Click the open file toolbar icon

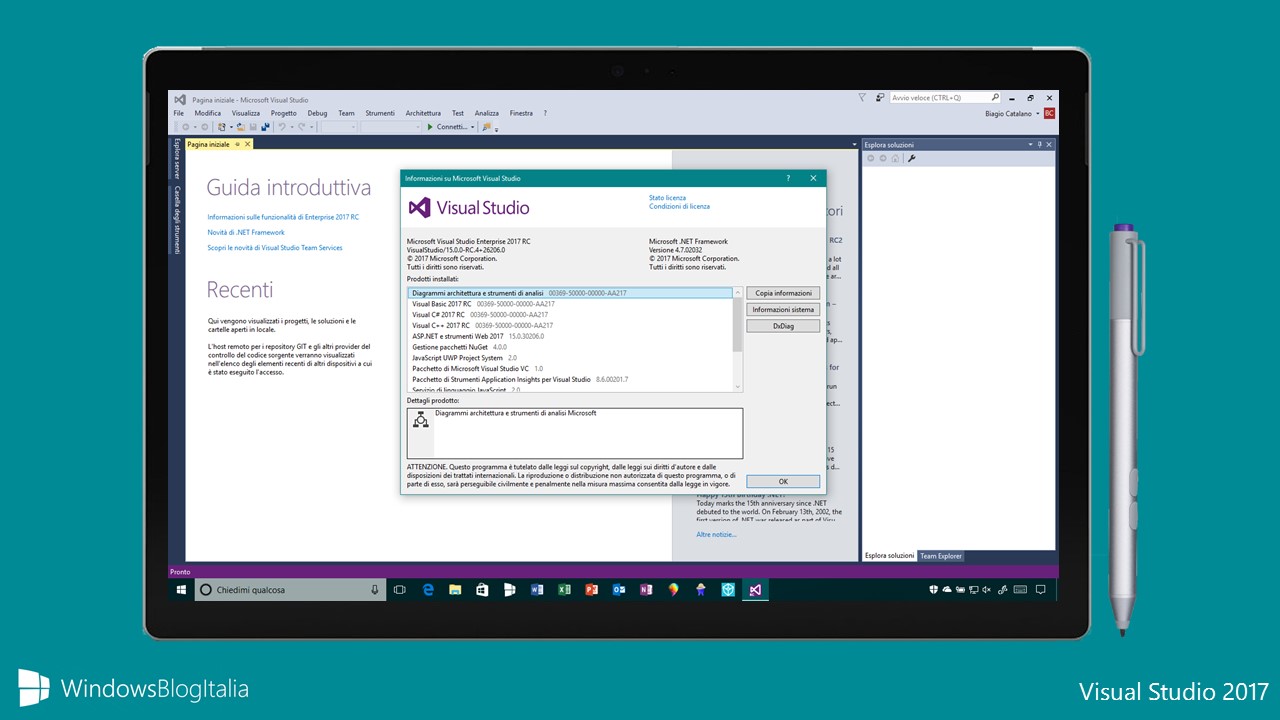coord(241,127)
